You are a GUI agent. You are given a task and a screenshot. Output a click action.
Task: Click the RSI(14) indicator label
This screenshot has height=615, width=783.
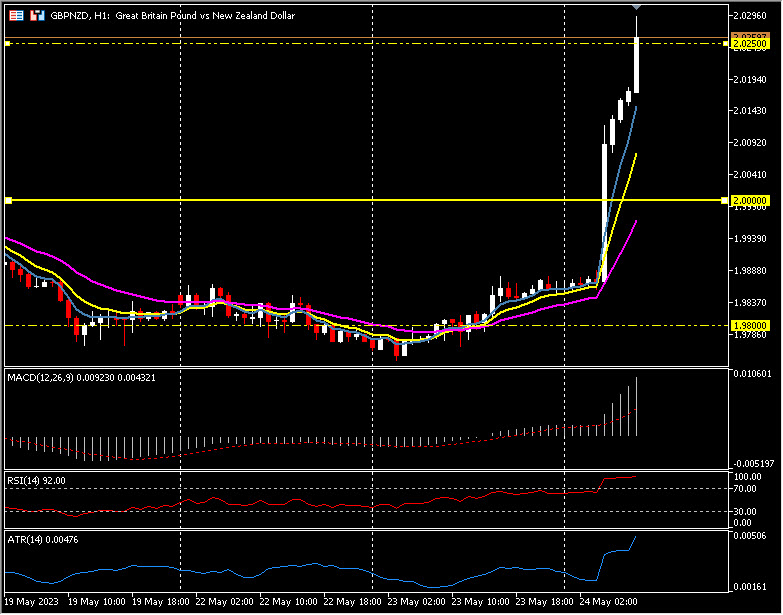click(x=36, y=480)
